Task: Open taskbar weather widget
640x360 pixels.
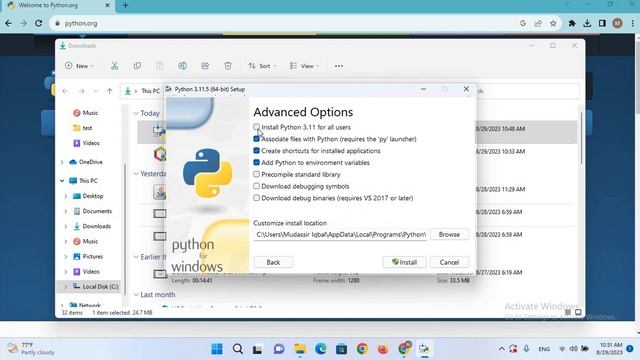Action: point(31,349)
